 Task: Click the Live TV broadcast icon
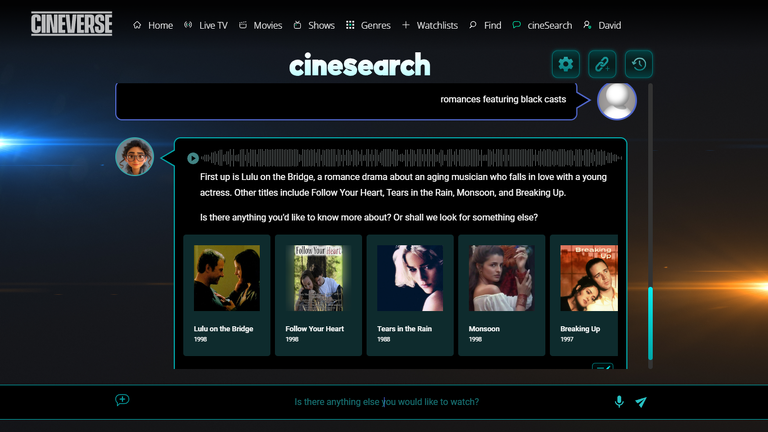pos(188,25)
